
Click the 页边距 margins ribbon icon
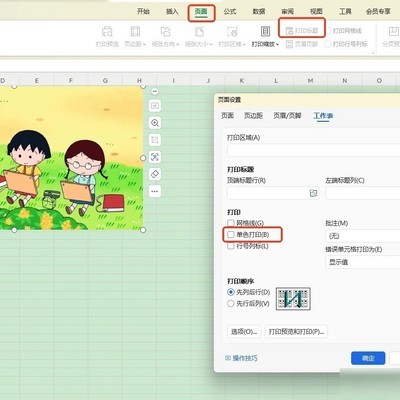click(135, 32)
